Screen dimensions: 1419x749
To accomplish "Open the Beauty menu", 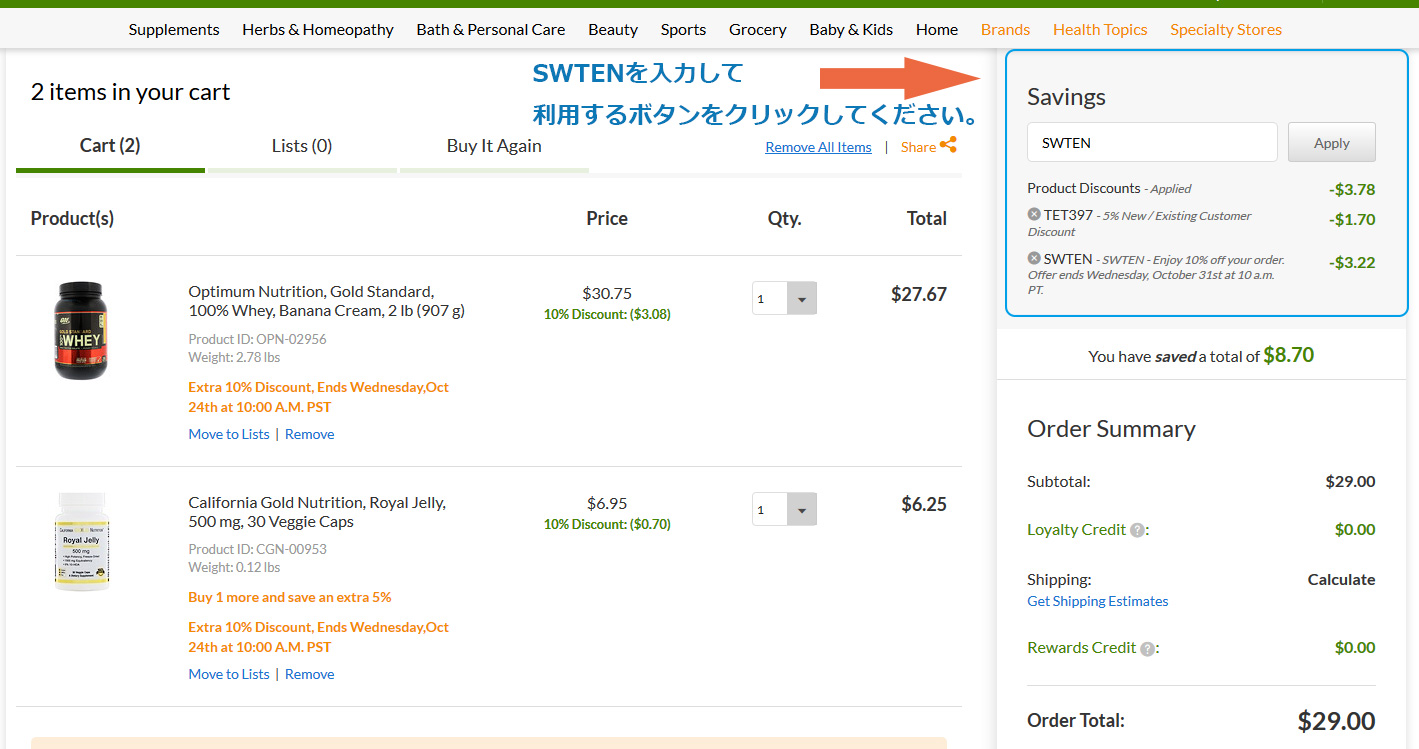I will [x=613, y=29].
